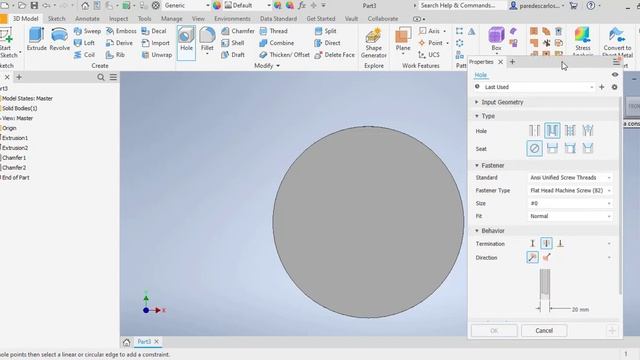Open the Modify panel dropdown
The height and width of the screenshot is (360, 640).
267,66
